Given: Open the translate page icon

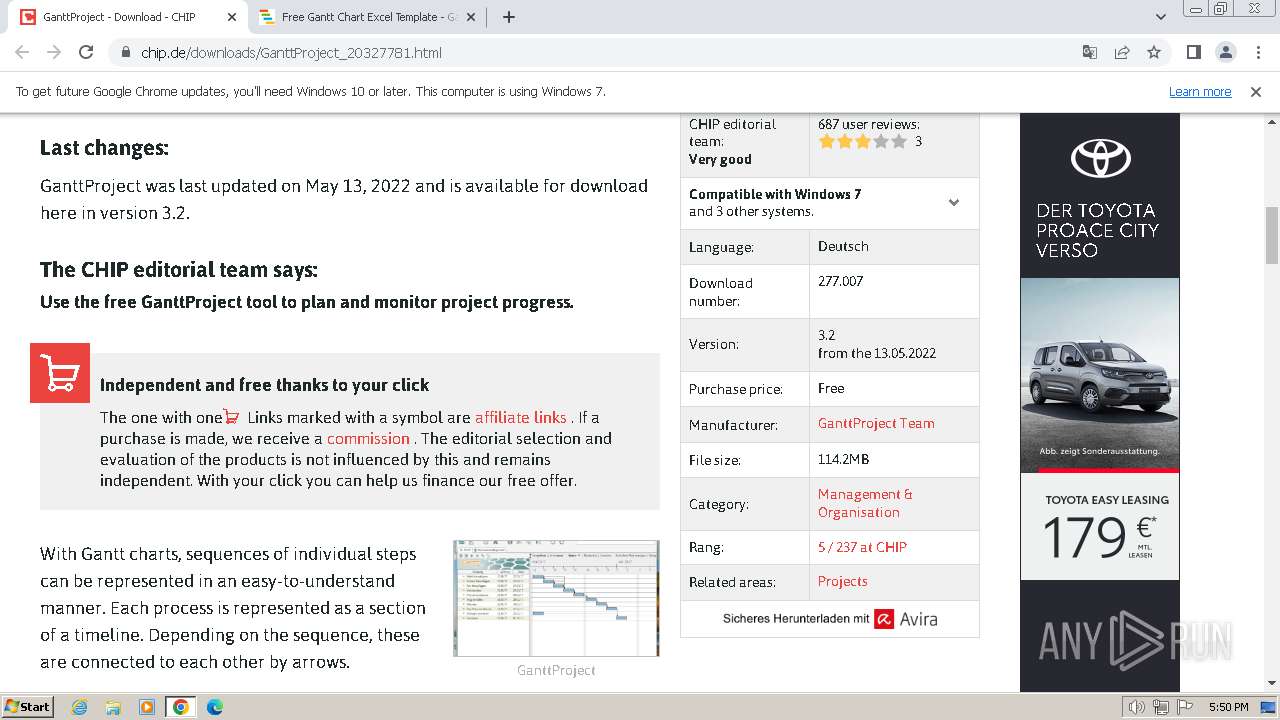Looking at the screenshot, I should [x=1090, y=52].
